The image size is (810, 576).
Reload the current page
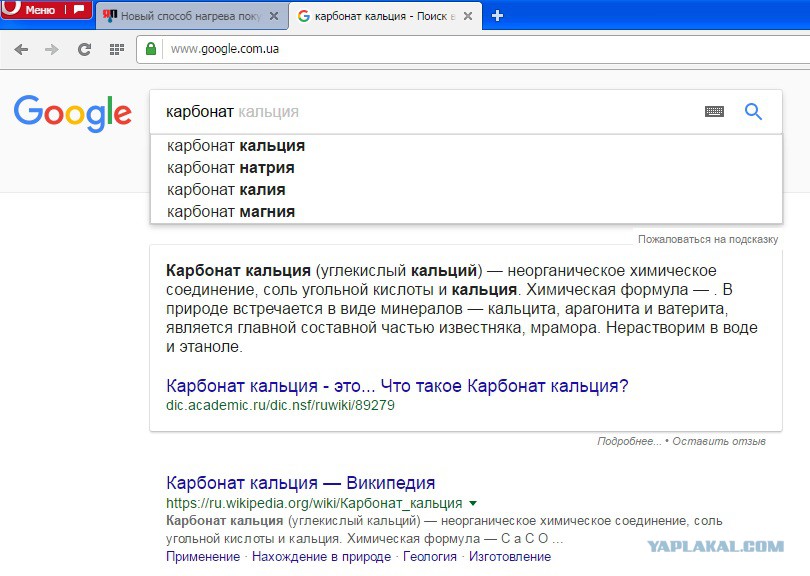pyautogui.click(x=84, y=50)
